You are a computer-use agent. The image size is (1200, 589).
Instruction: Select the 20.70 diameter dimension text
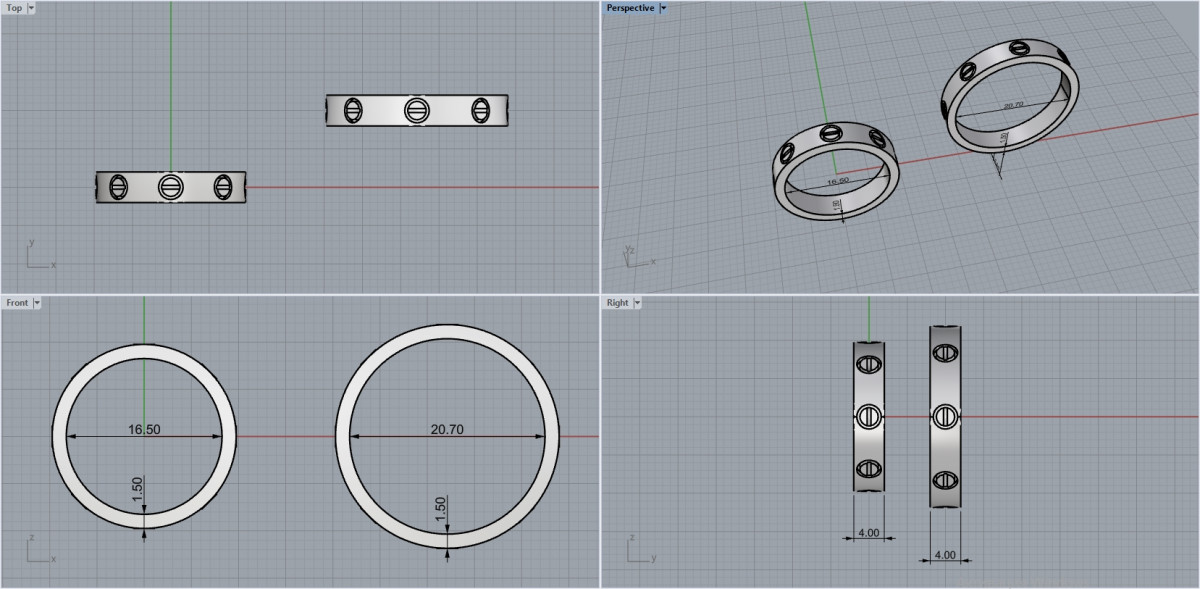coord(446,429)
